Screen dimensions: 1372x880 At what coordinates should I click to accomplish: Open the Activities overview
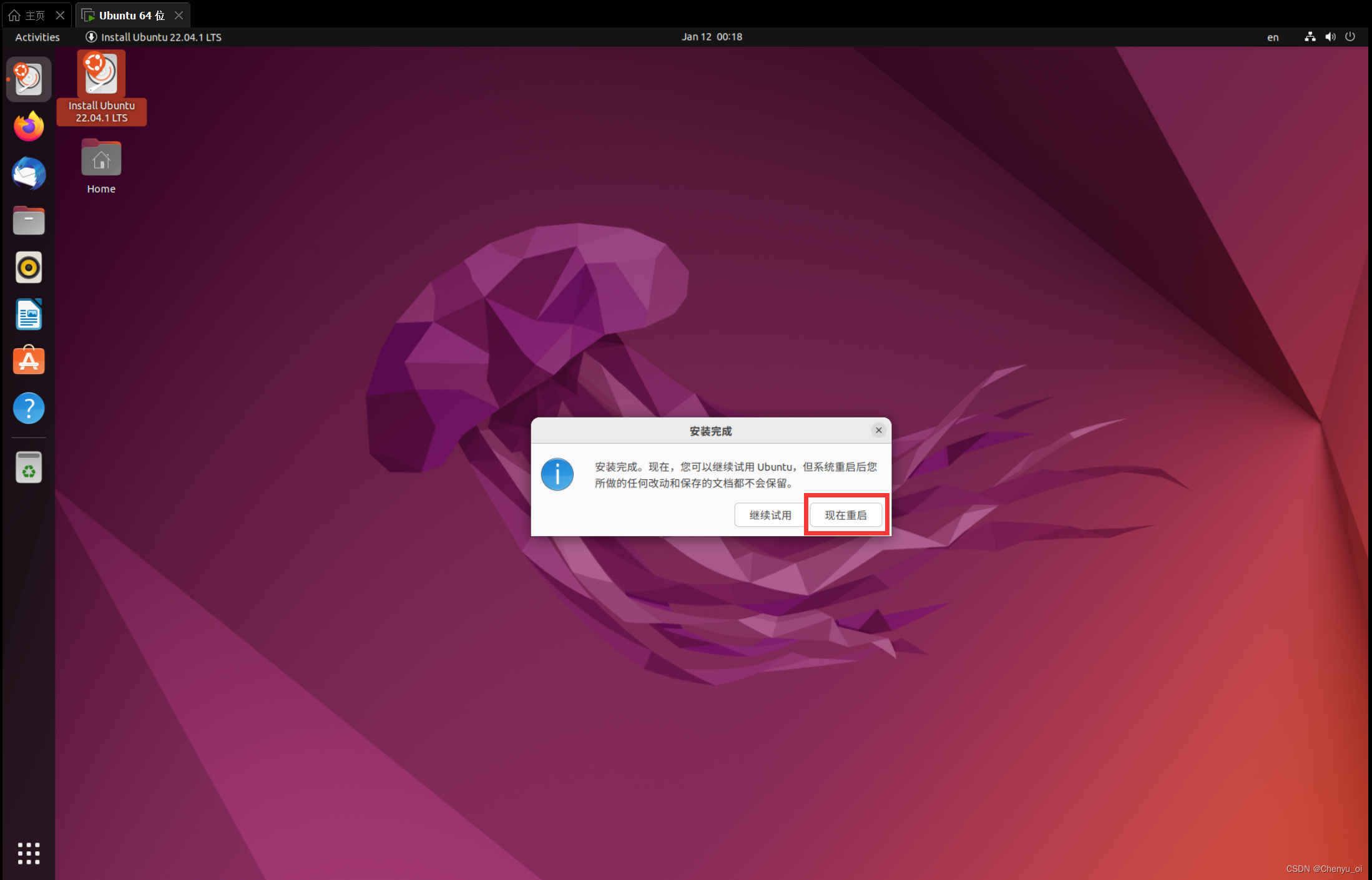37,37
